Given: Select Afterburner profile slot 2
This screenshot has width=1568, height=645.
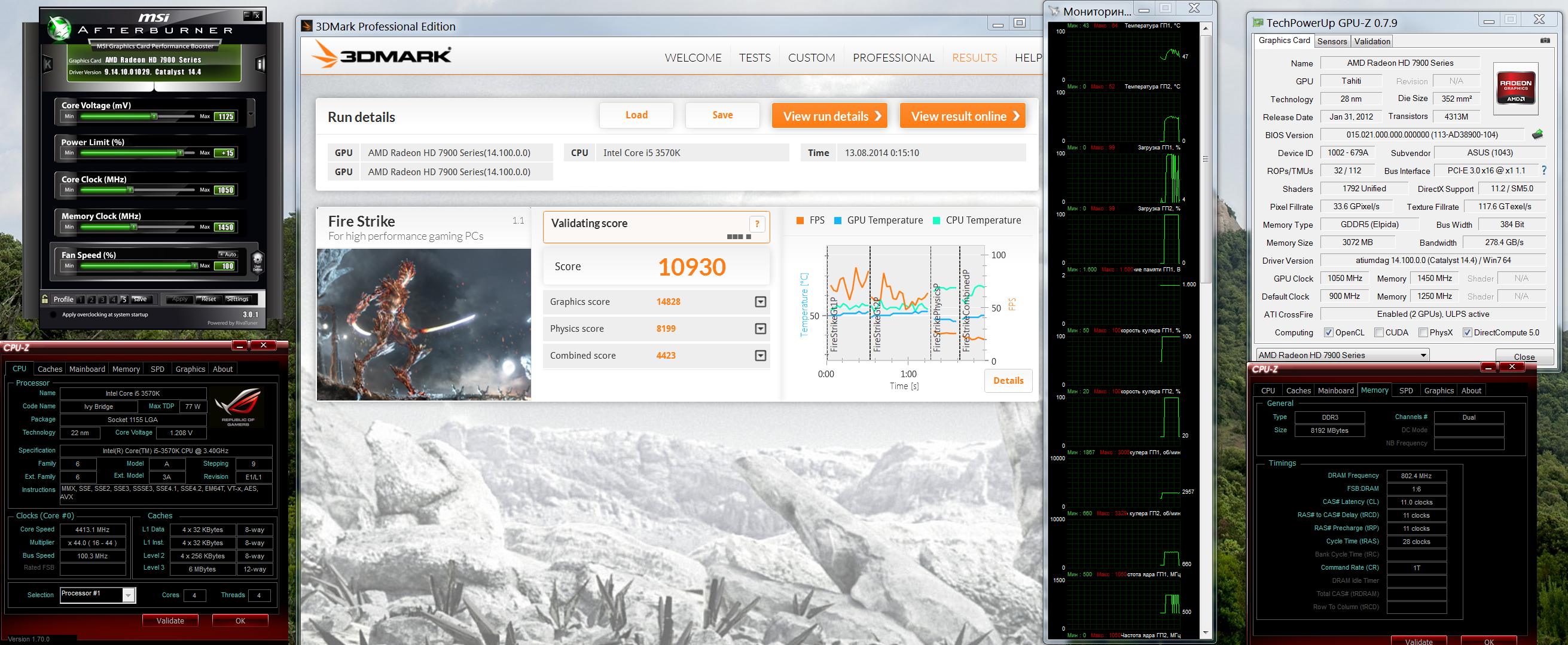Looking at the screenshot, I should point(92,299).
